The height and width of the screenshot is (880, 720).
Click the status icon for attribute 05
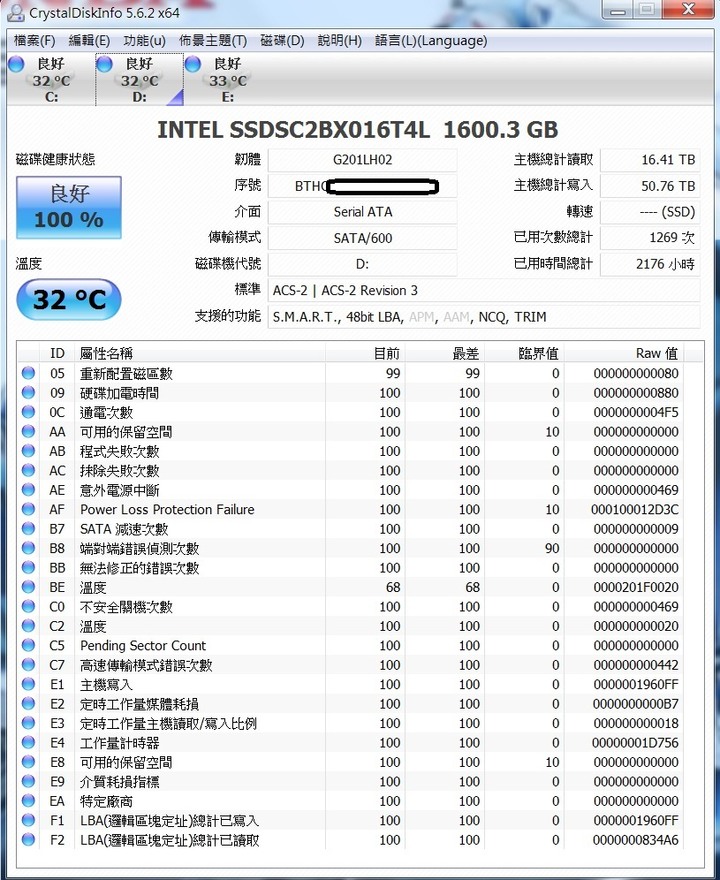click(x=28, y=373)
